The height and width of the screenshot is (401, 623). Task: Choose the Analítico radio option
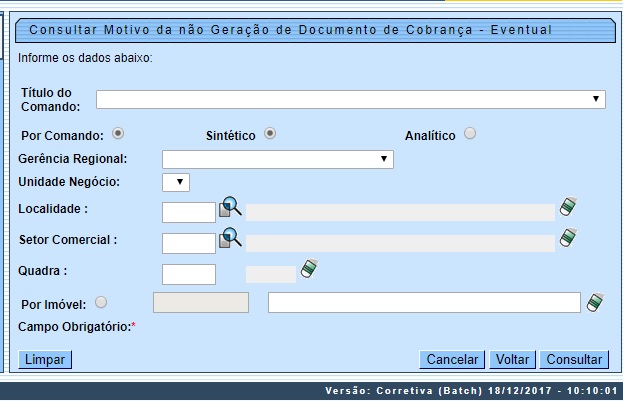point(470,134)
